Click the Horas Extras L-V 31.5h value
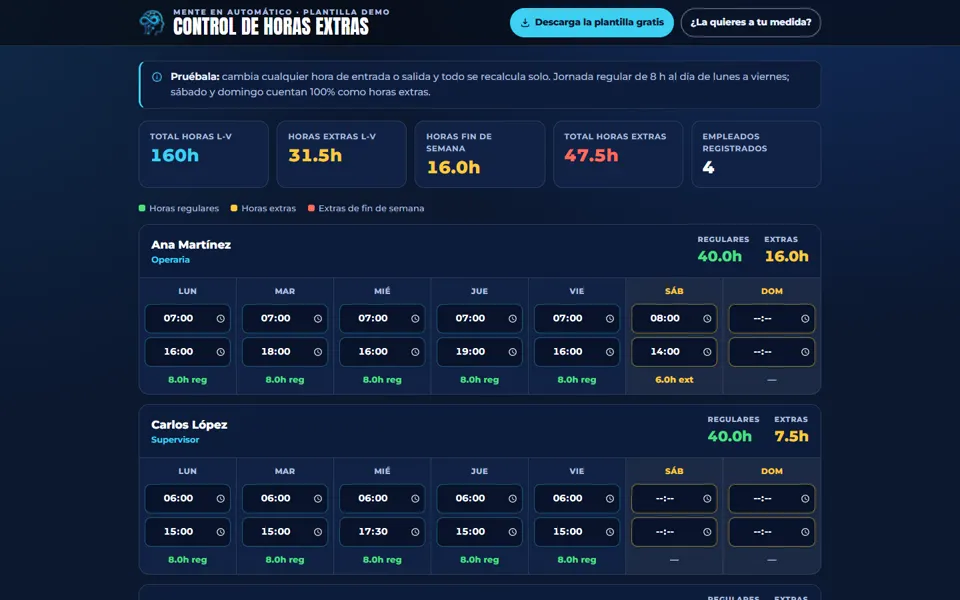The image size is (960, 600). pos(315,156)
